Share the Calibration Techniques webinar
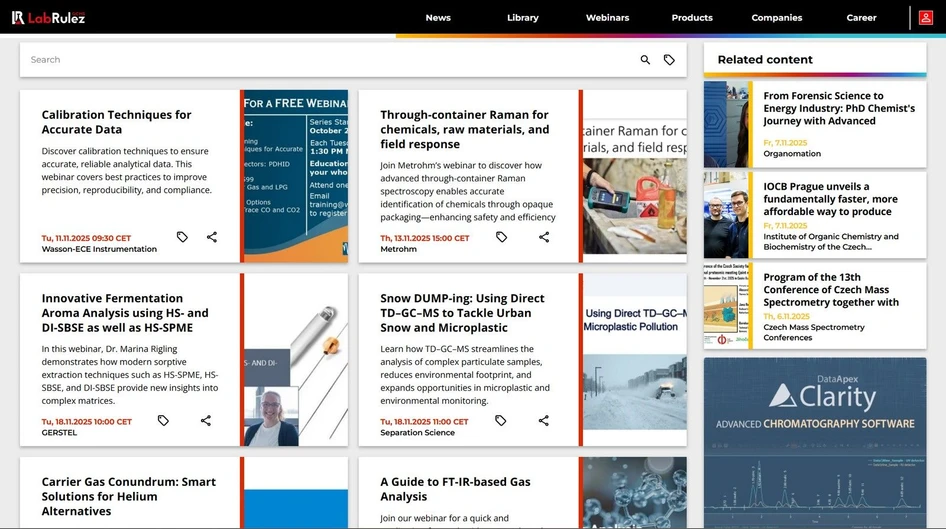 coord(212,237)
